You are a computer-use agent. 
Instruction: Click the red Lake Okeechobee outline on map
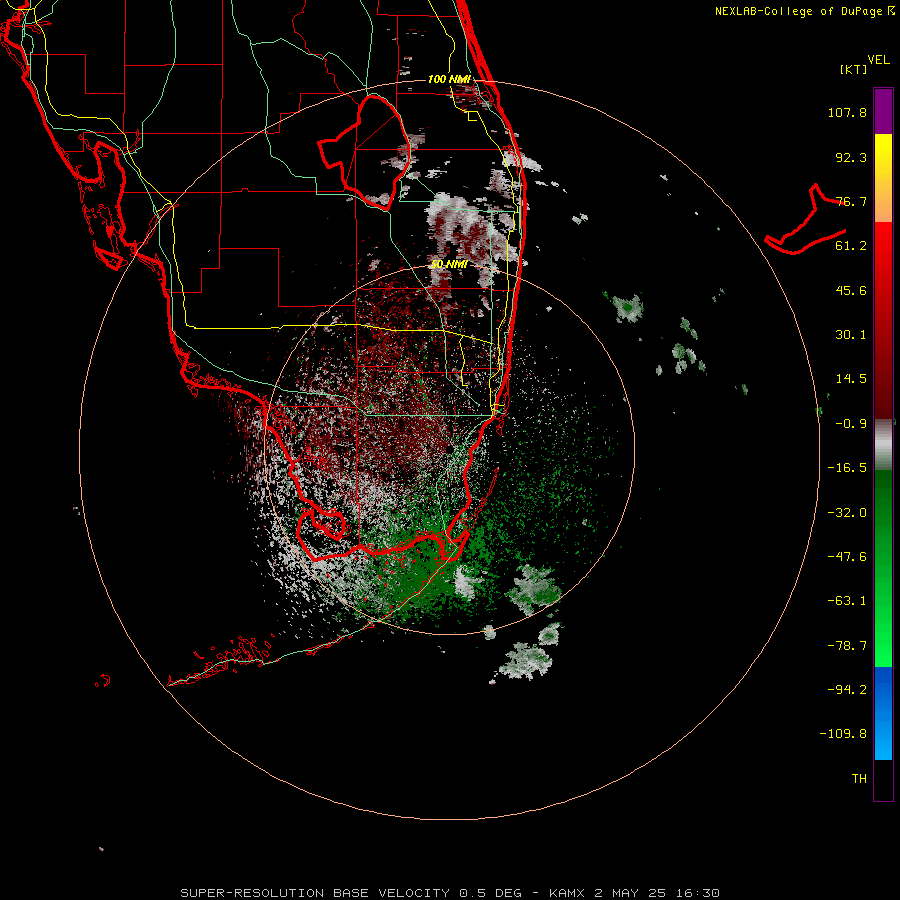[x=365, y=151]
